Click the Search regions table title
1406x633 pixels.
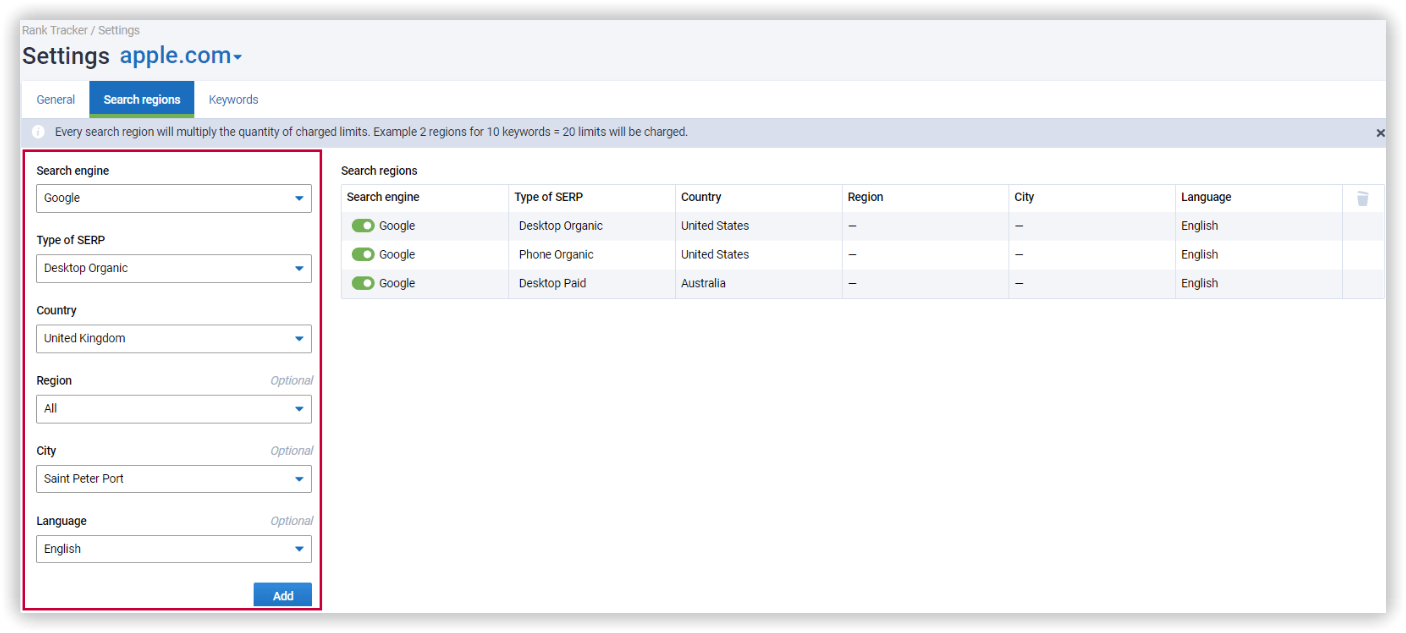click(x=379, y=171)
